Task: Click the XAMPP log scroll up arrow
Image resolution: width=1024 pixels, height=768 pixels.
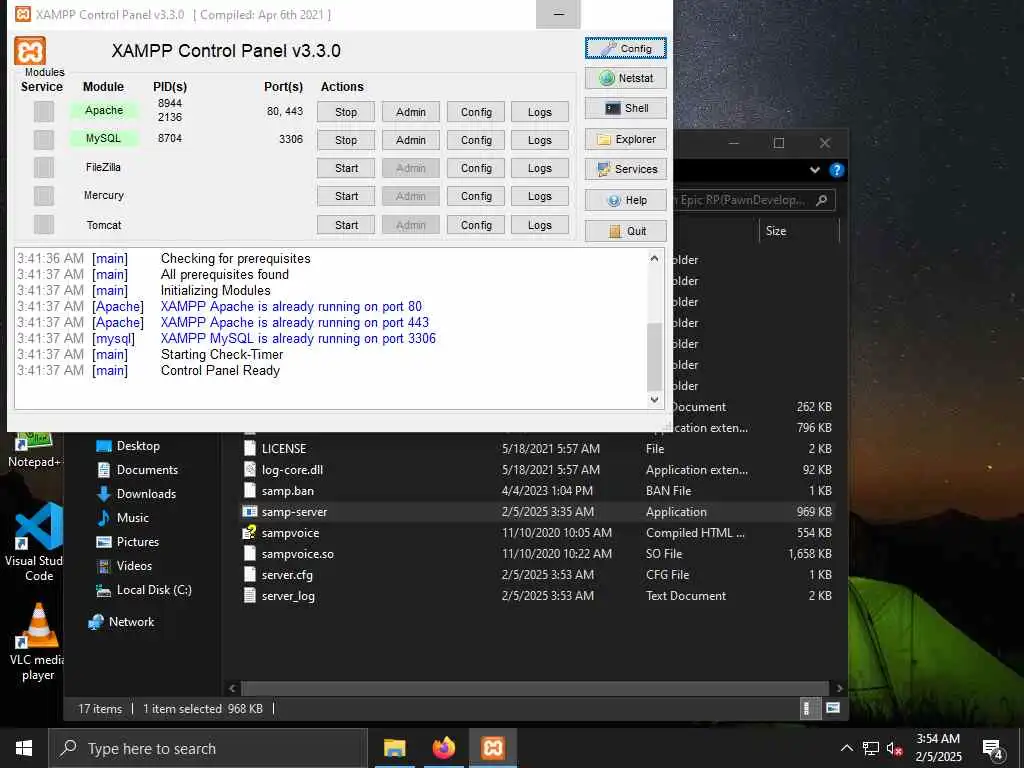Action: tap(654, 259)
